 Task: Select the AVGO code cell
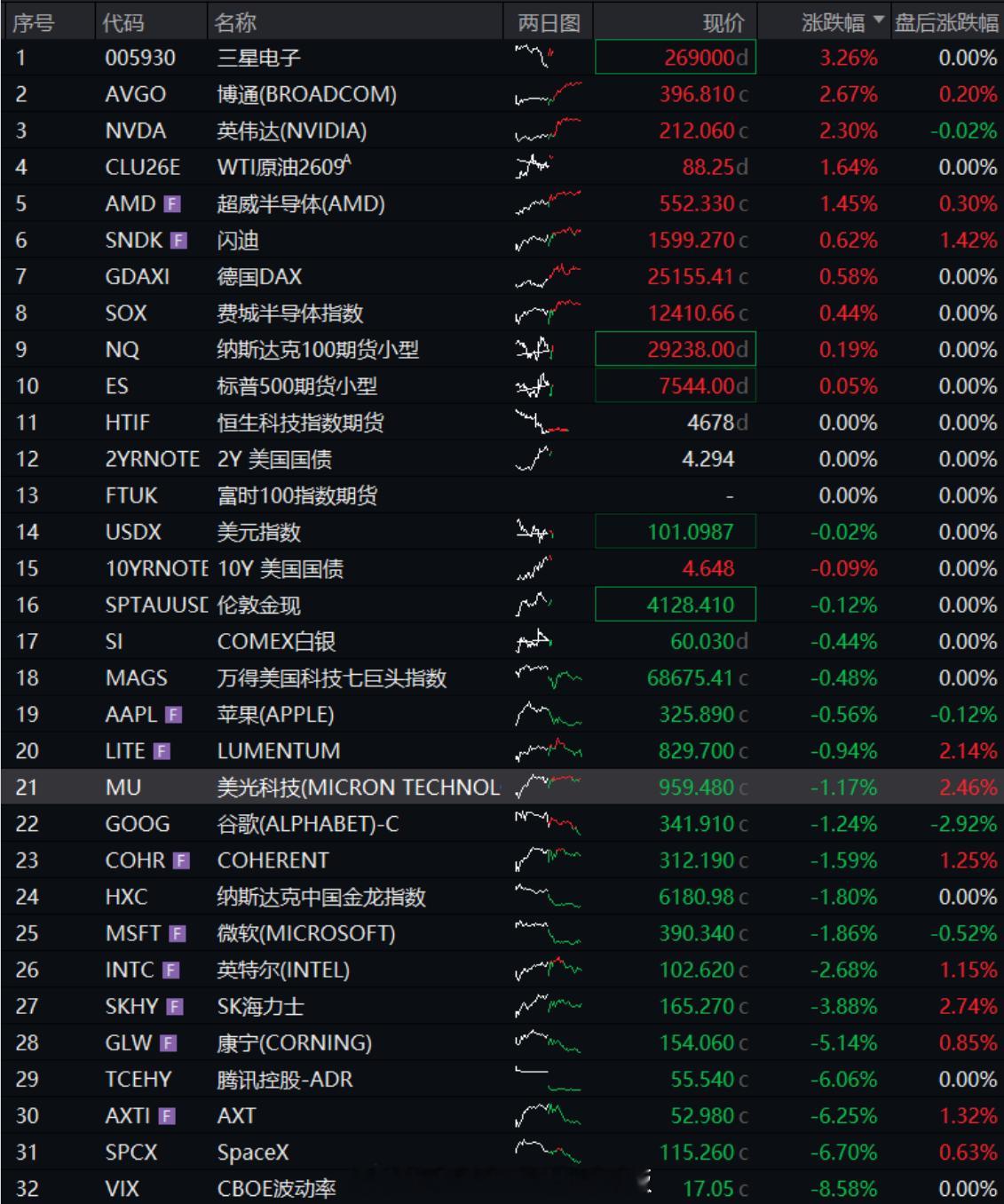click(135, 94)
